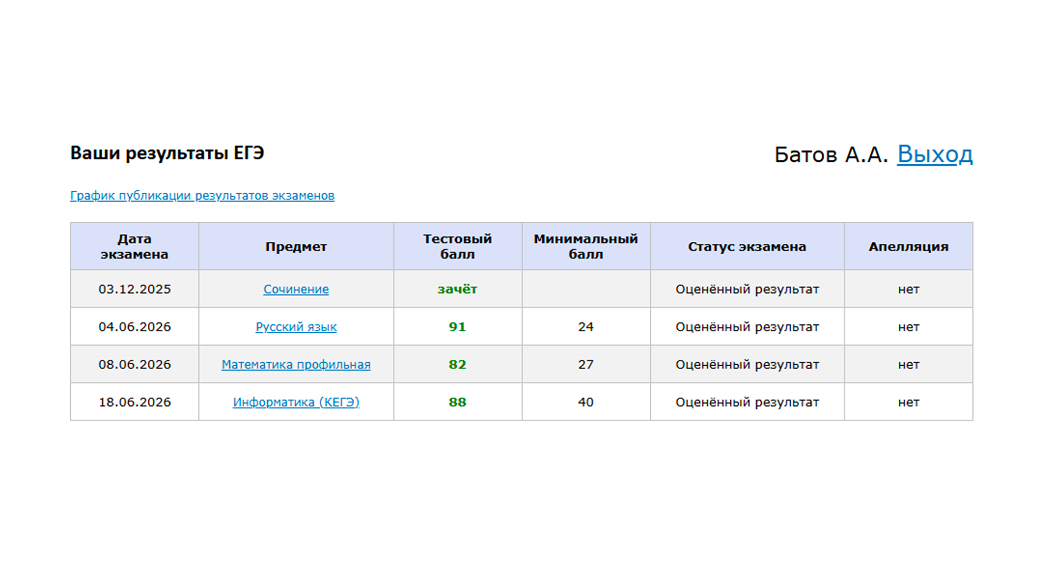Click the minimum score 27
Image resolution: width=1040 pixels, height=562 pixels.
click(x=586, y=365)
